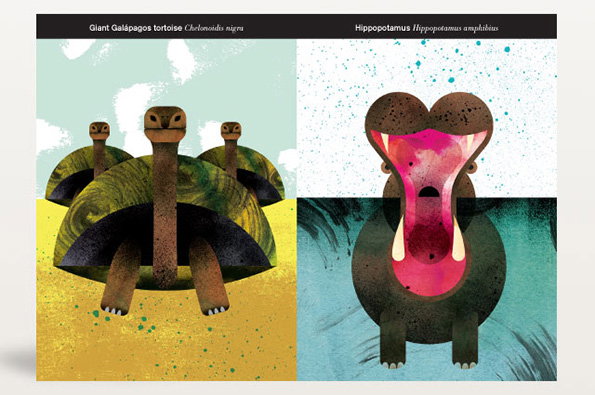
Task: Click the "Giant Galápagos tortoise" heading text
Action: pyautogui.click(x=136, y=28)
